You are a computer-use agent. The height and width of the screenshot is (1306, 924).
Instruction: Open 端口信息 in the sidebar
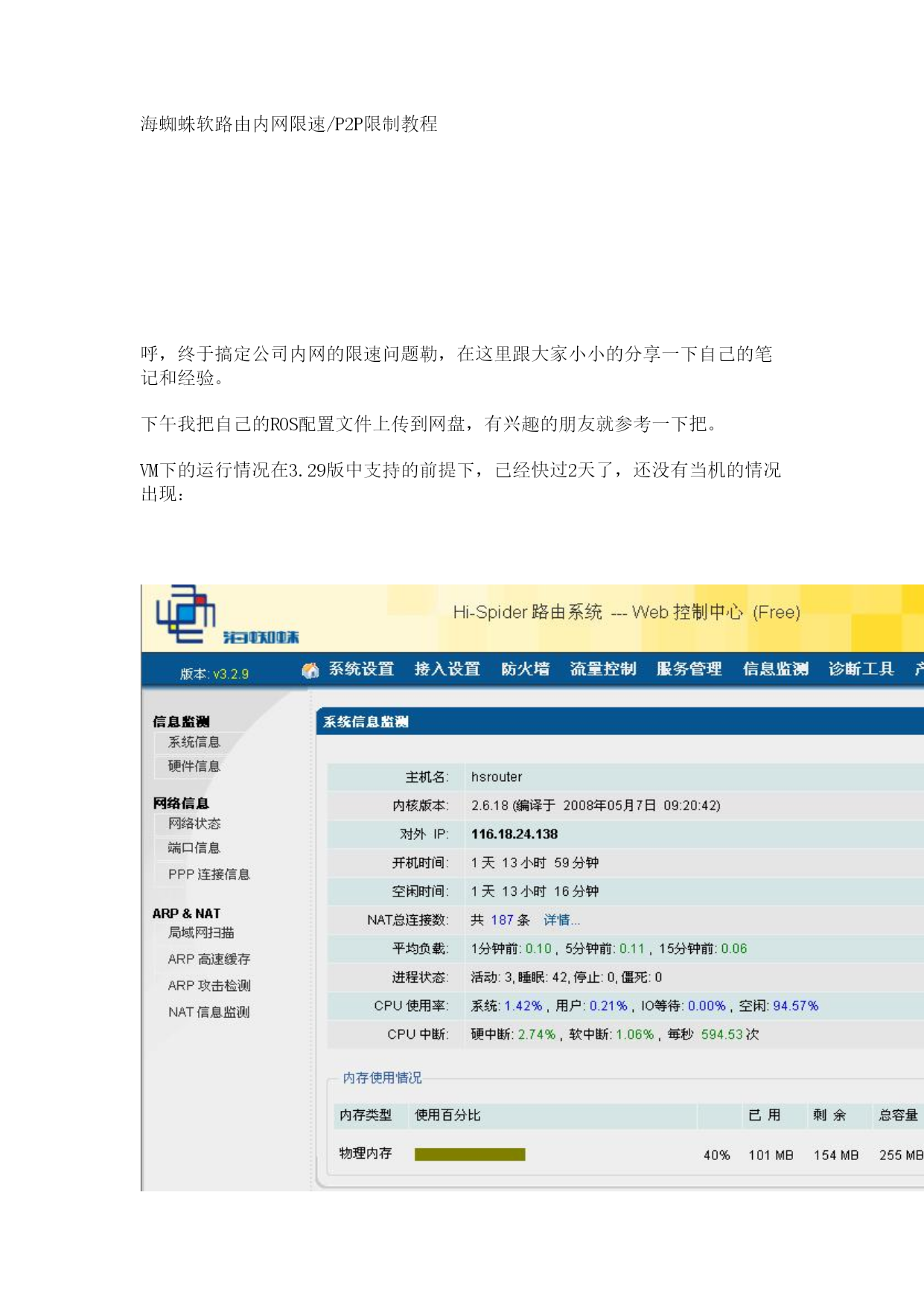click(194, 848)
